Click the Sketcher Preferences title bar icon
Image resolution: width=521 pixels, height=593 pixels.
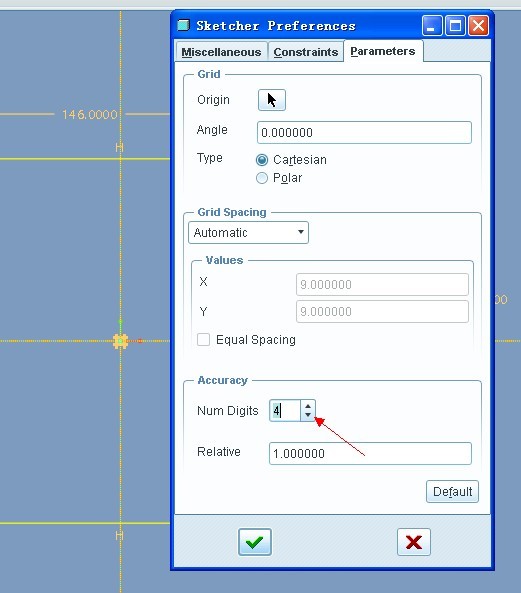(x=183, y=25)
